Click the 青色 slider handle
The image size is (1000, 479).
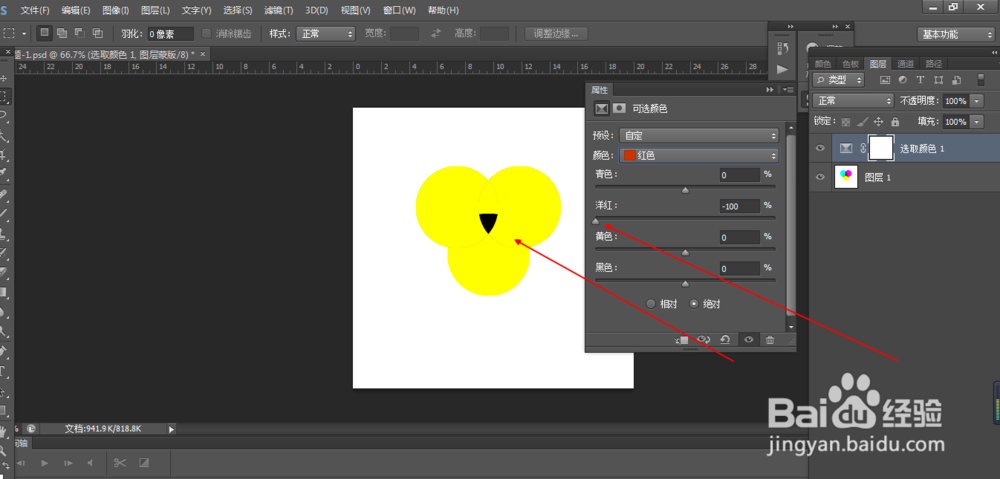686,190
